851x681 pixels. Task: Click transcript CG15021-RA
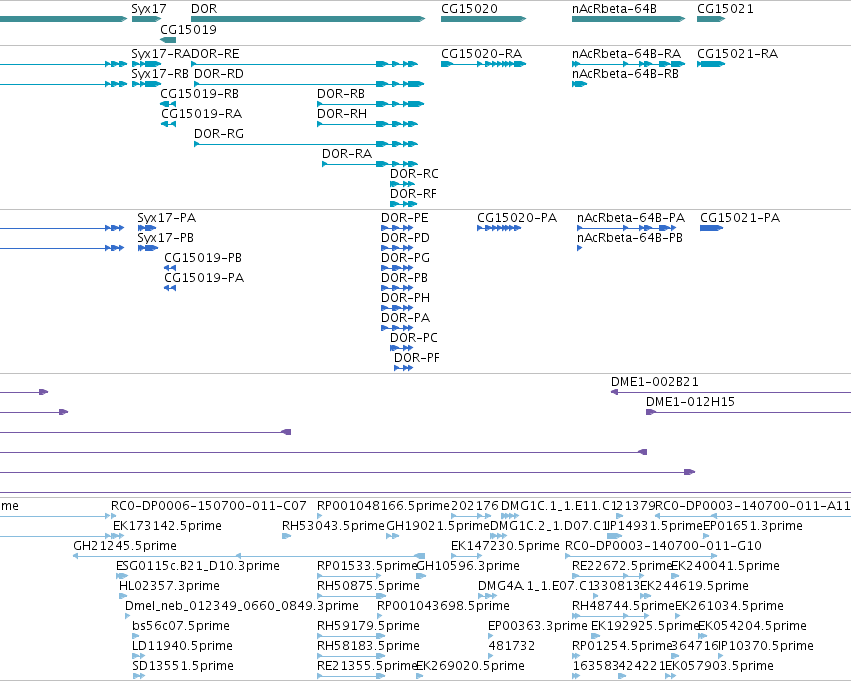(x=711, y=64)
